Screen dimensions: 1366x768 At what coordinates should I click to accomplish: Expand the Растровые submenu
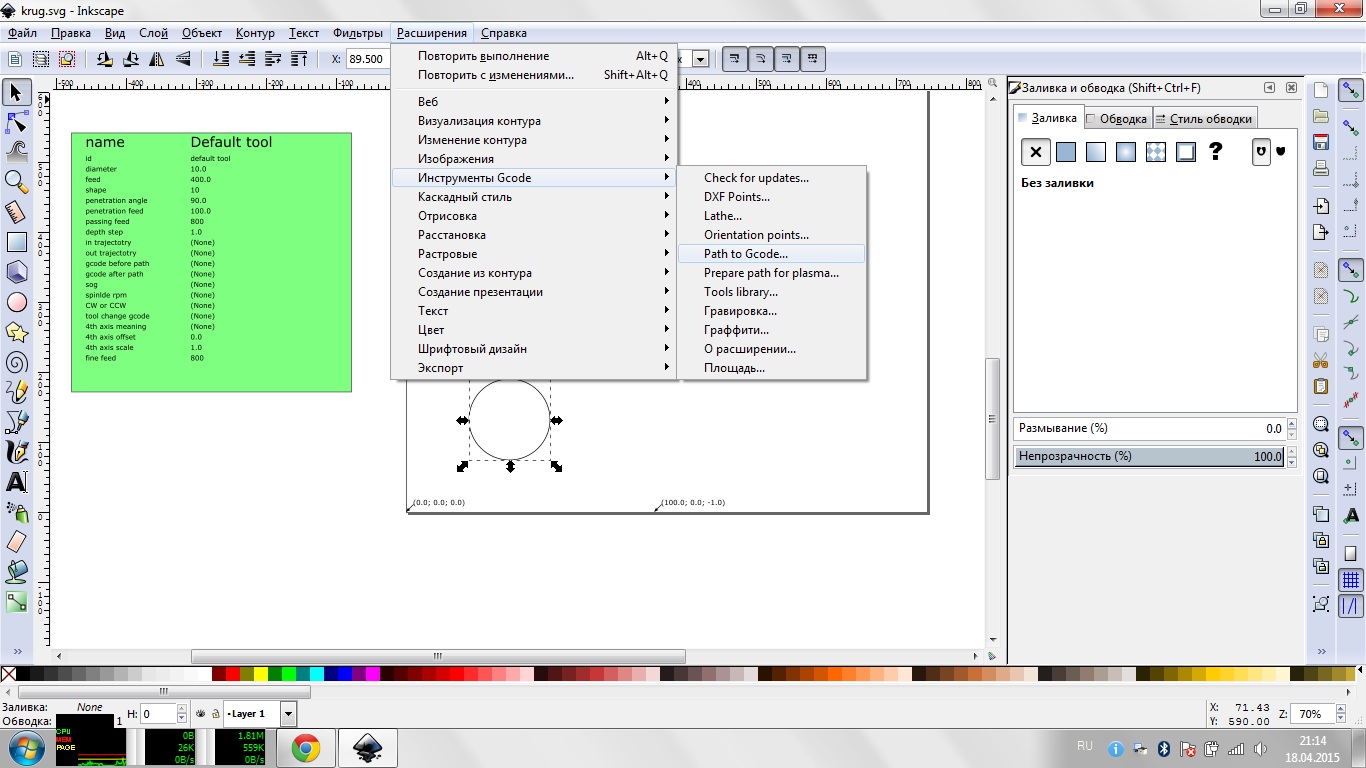pos(534,254)
